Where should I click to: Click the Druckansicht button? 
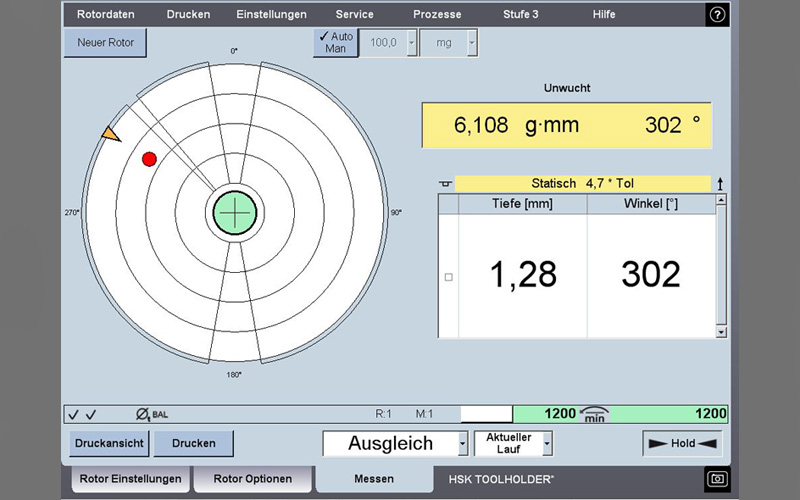click(109, 443)
